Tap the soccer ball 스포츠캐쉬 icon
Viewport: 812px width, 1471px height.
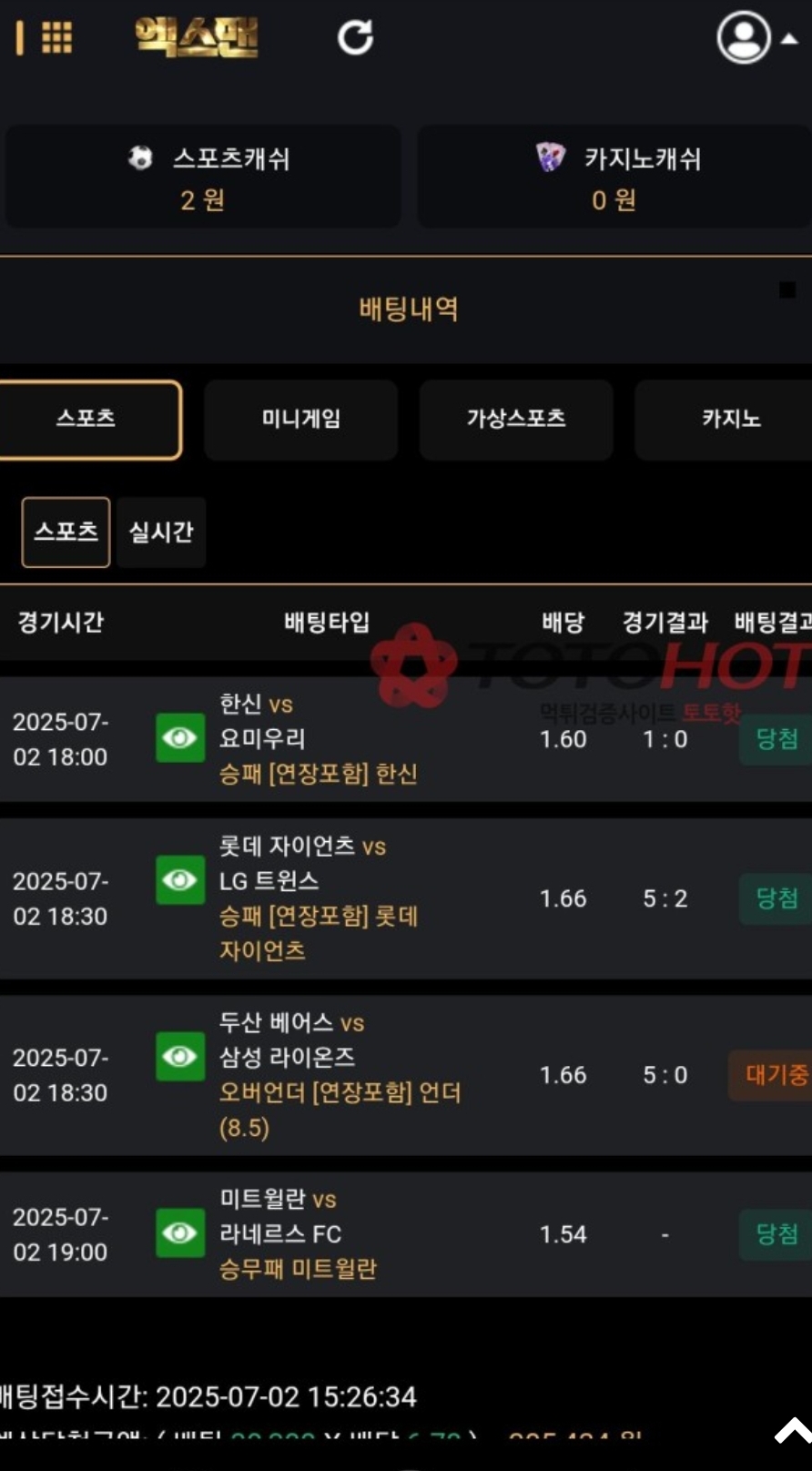140,158
